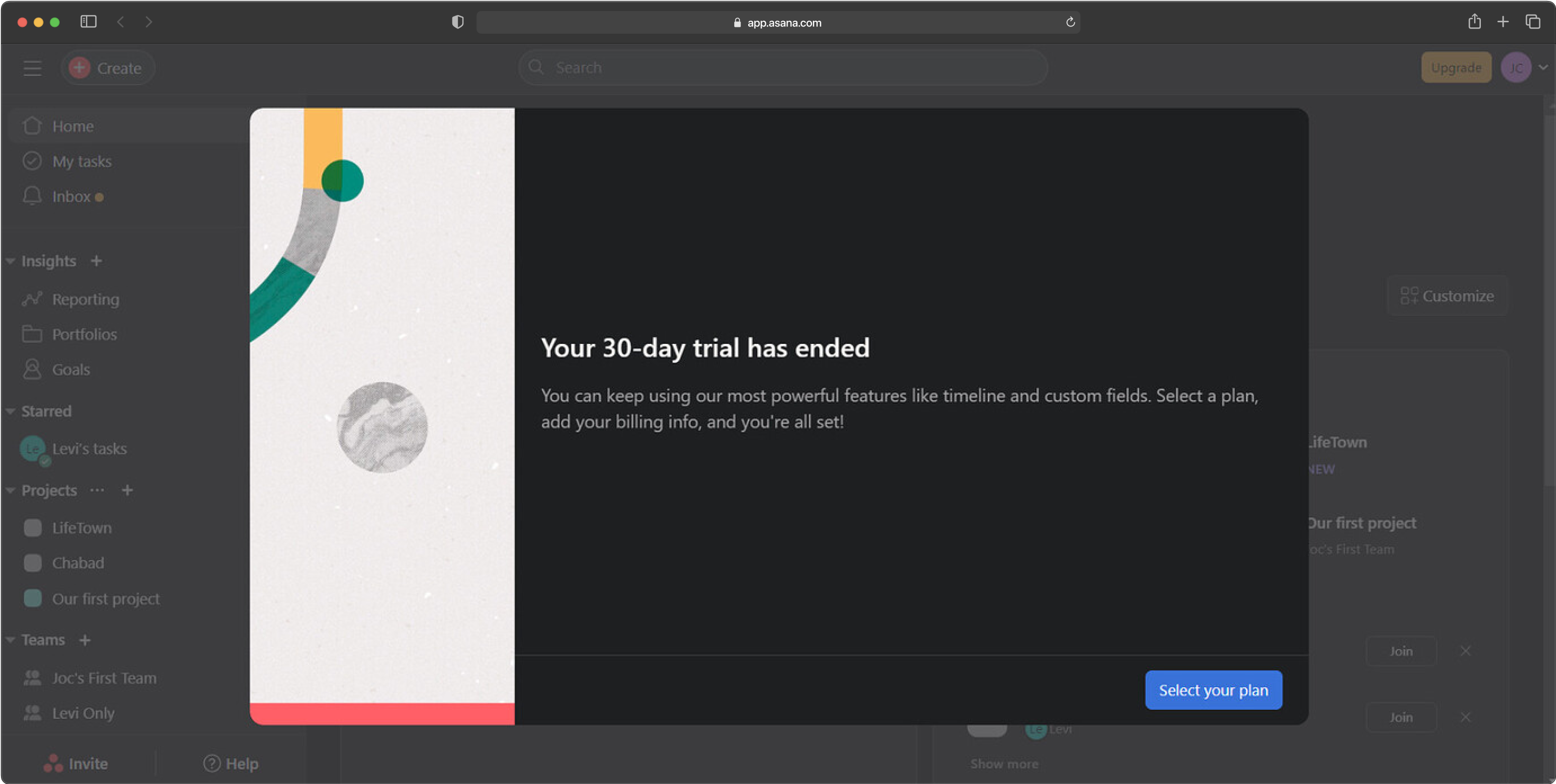The height and width of the screenshot is (784, 1556).
Task: Click the plus next to Insights
Action: coord(96,261)
